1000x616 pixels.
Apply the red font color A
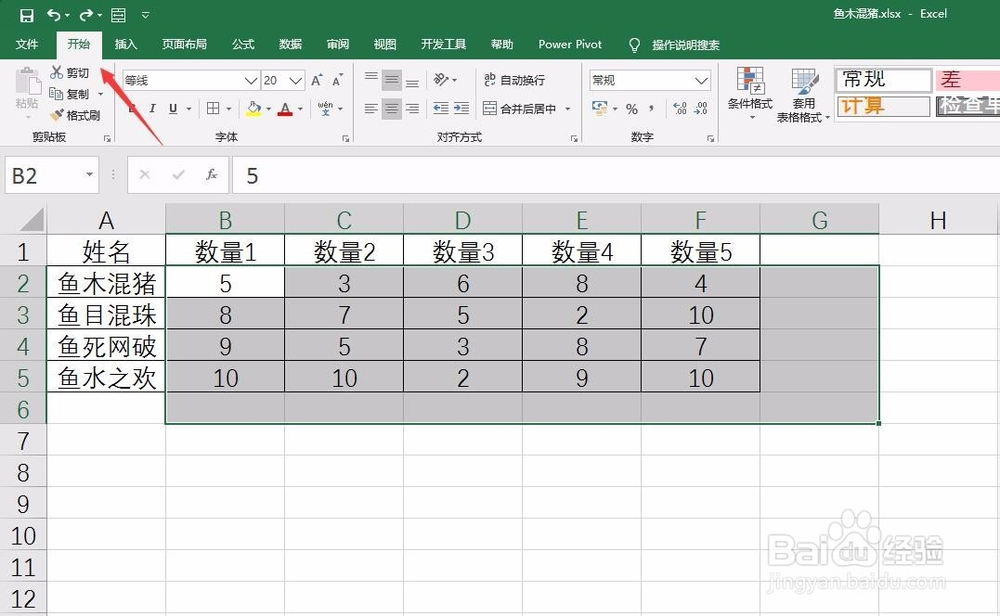[285, 108]
